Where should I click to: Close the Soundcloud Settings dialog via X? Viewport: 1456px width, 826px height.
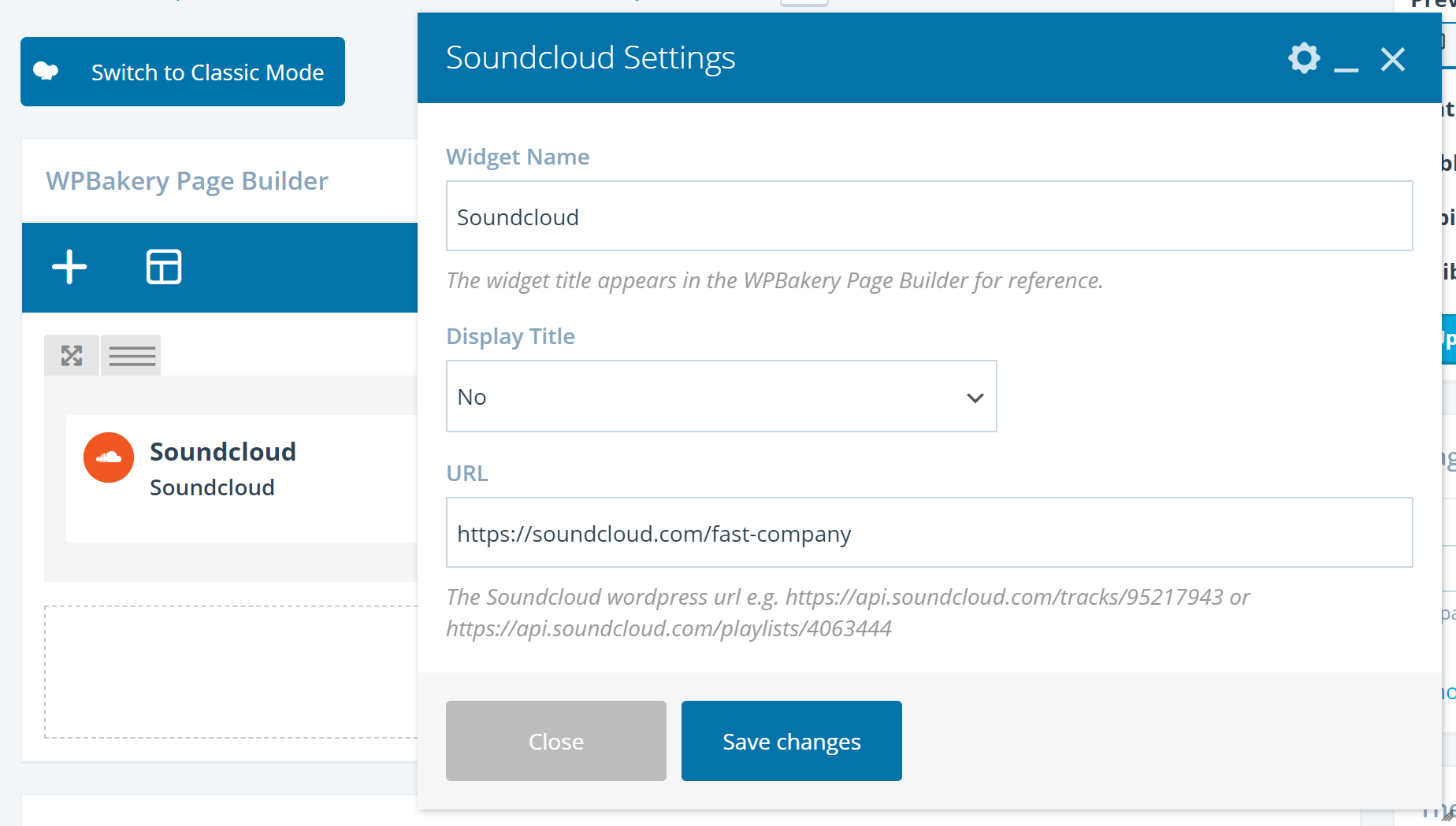[1393, 59]
